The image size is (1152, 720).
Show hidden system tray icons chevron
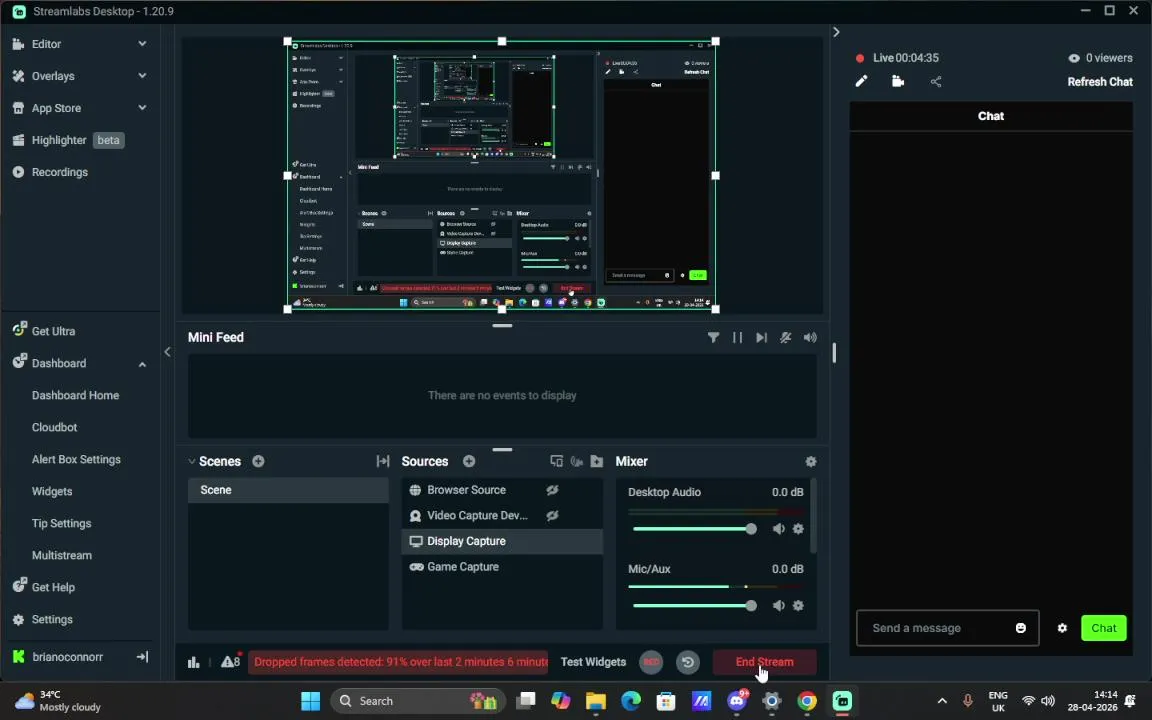tap(942, 701)
